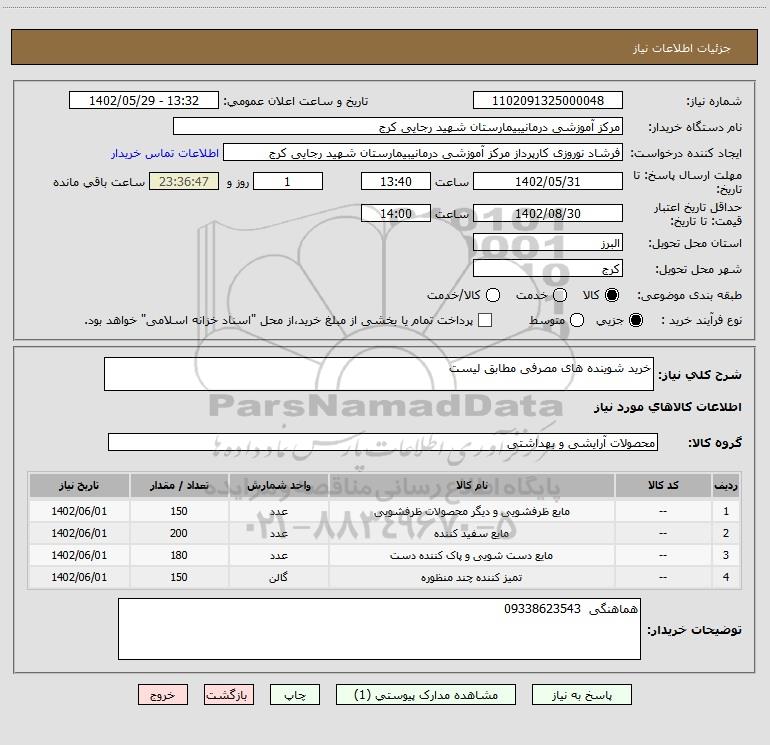The height and width of the screenshot is (745, 770).
Task: Click مشاهده مدارک پیوستی (1) button
Action: coord(426,695)
